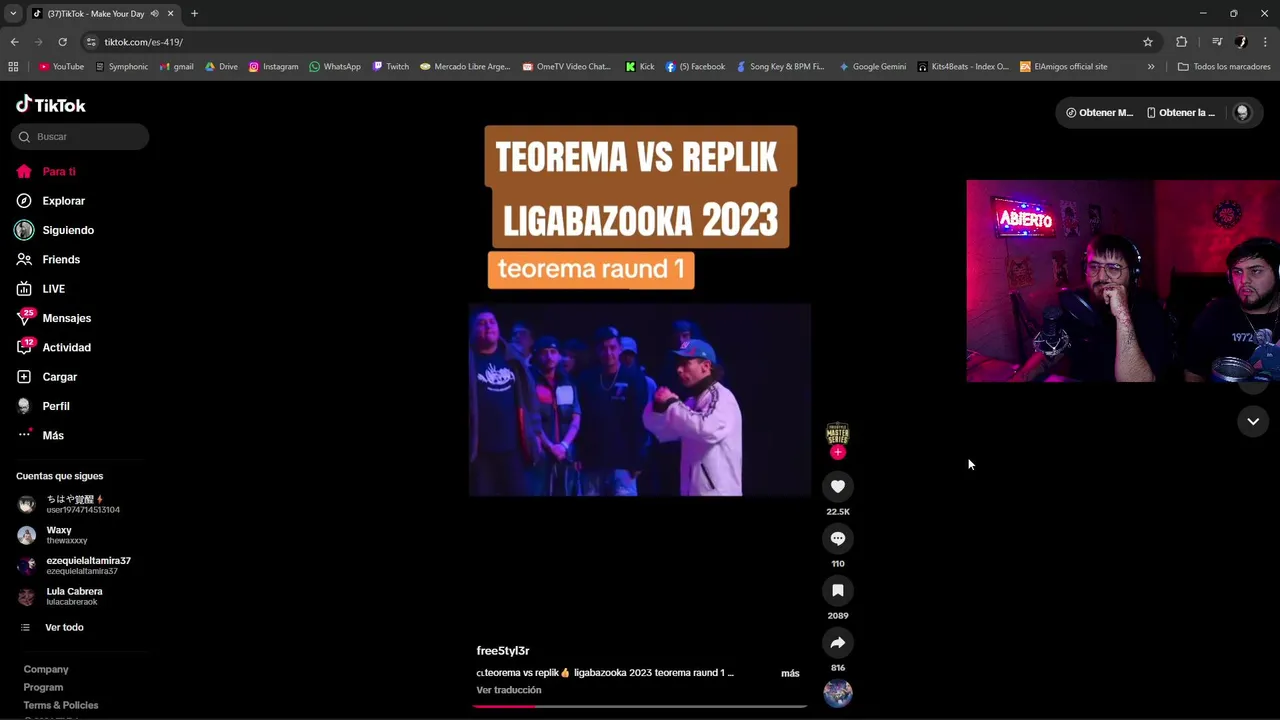
Task: Show more bookmarks with double chevron
Action: tap(1151, 67)
